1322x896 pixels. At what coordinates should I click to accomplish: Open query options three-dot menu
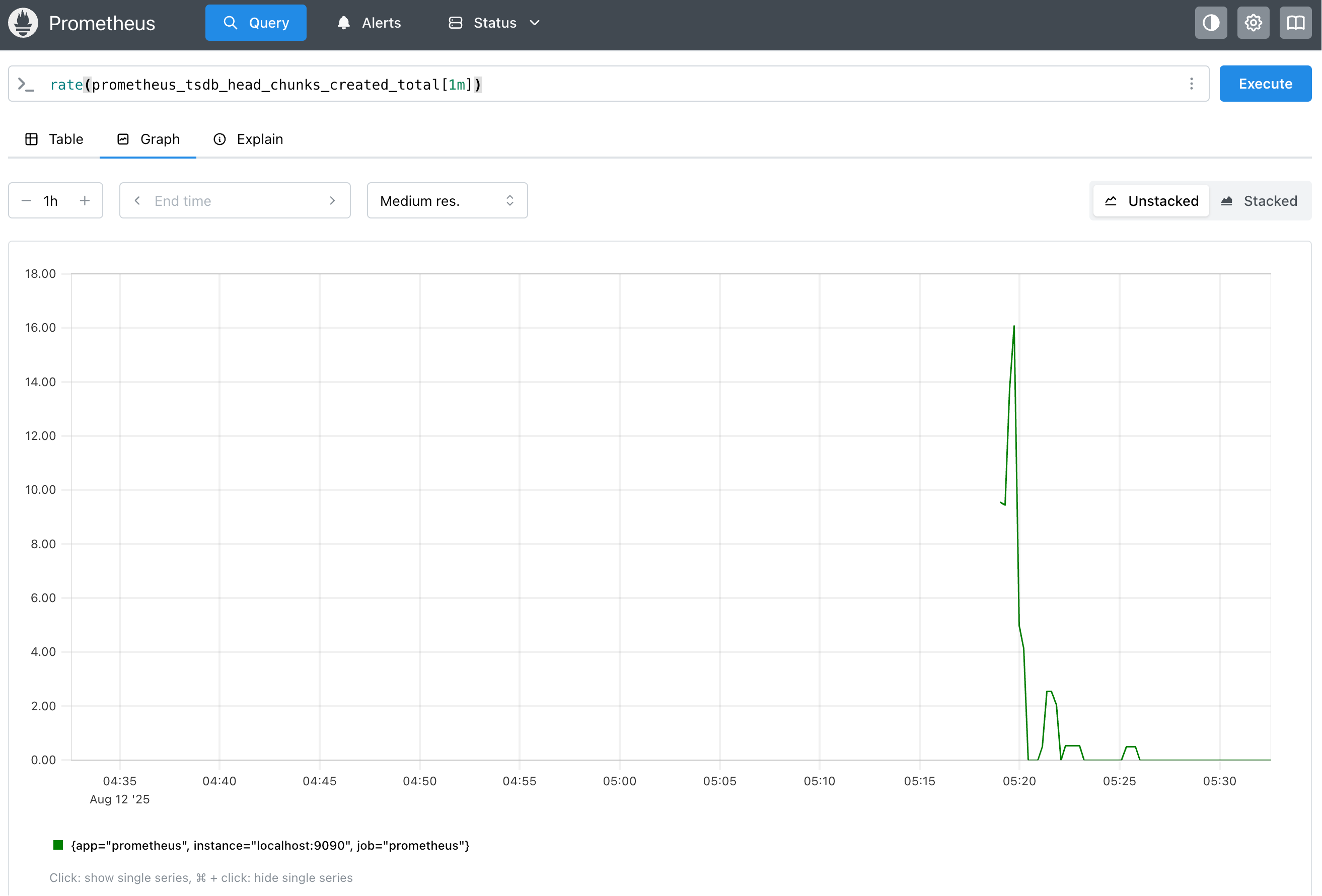[1191, 84]
